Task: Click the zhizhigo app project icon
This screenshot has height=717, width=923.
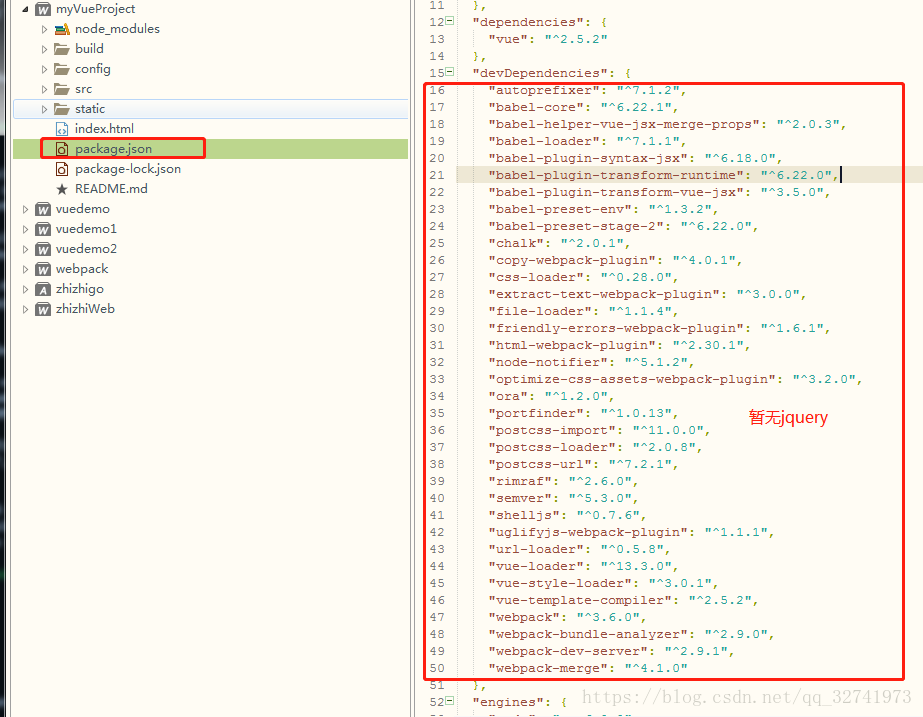Action: [43, 290]
